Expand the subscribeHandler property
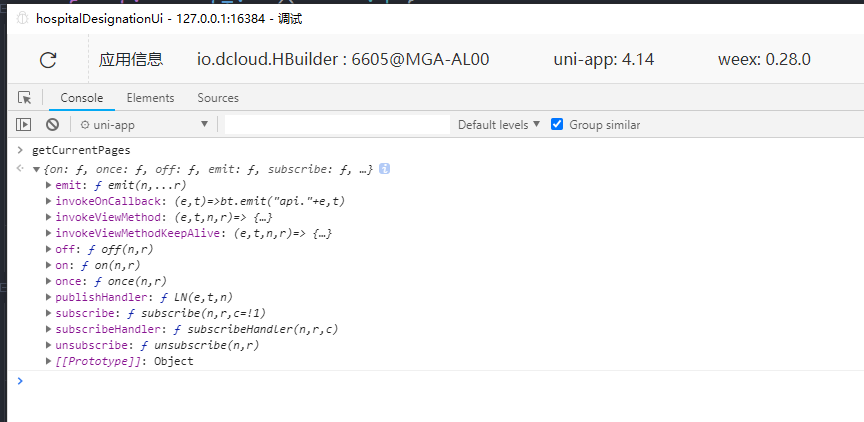The width and height of the screenshot is (864, 422). tap(48, 329)
